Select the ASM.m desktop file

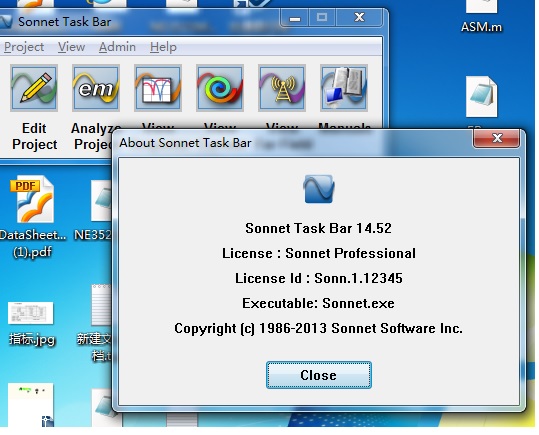(481, 17)
